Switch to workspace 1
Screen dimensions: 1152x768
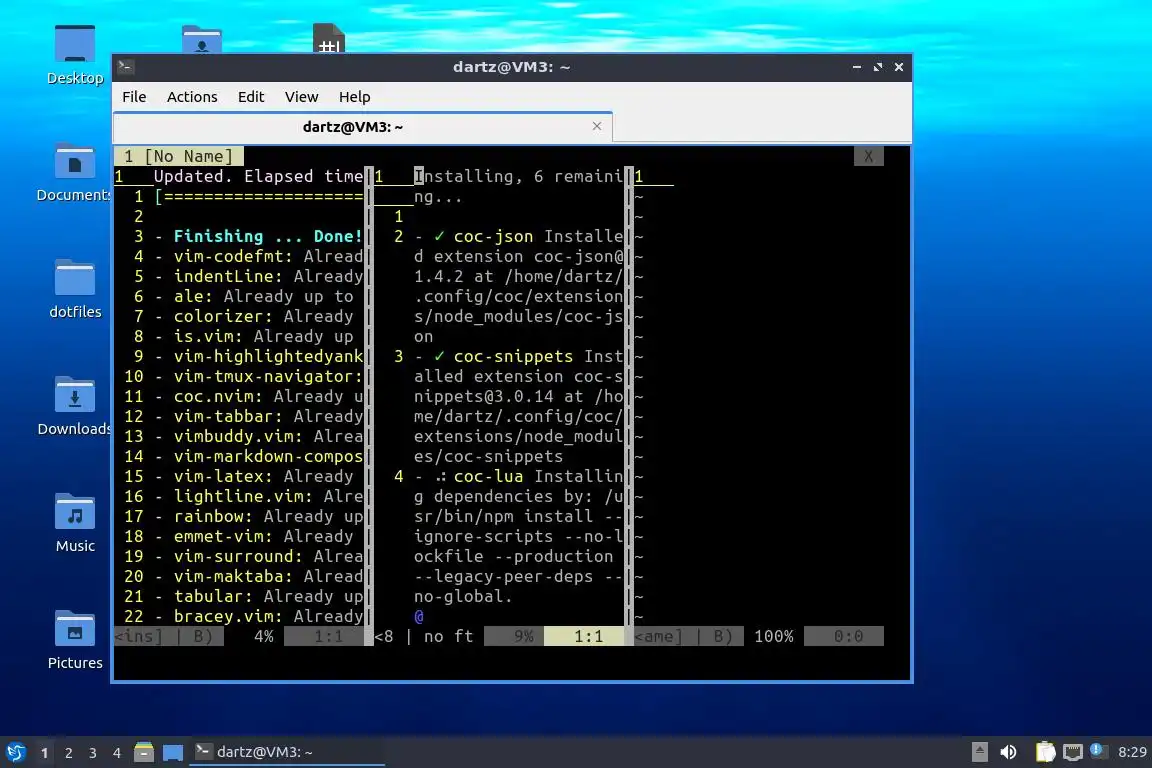click(45, 753)
